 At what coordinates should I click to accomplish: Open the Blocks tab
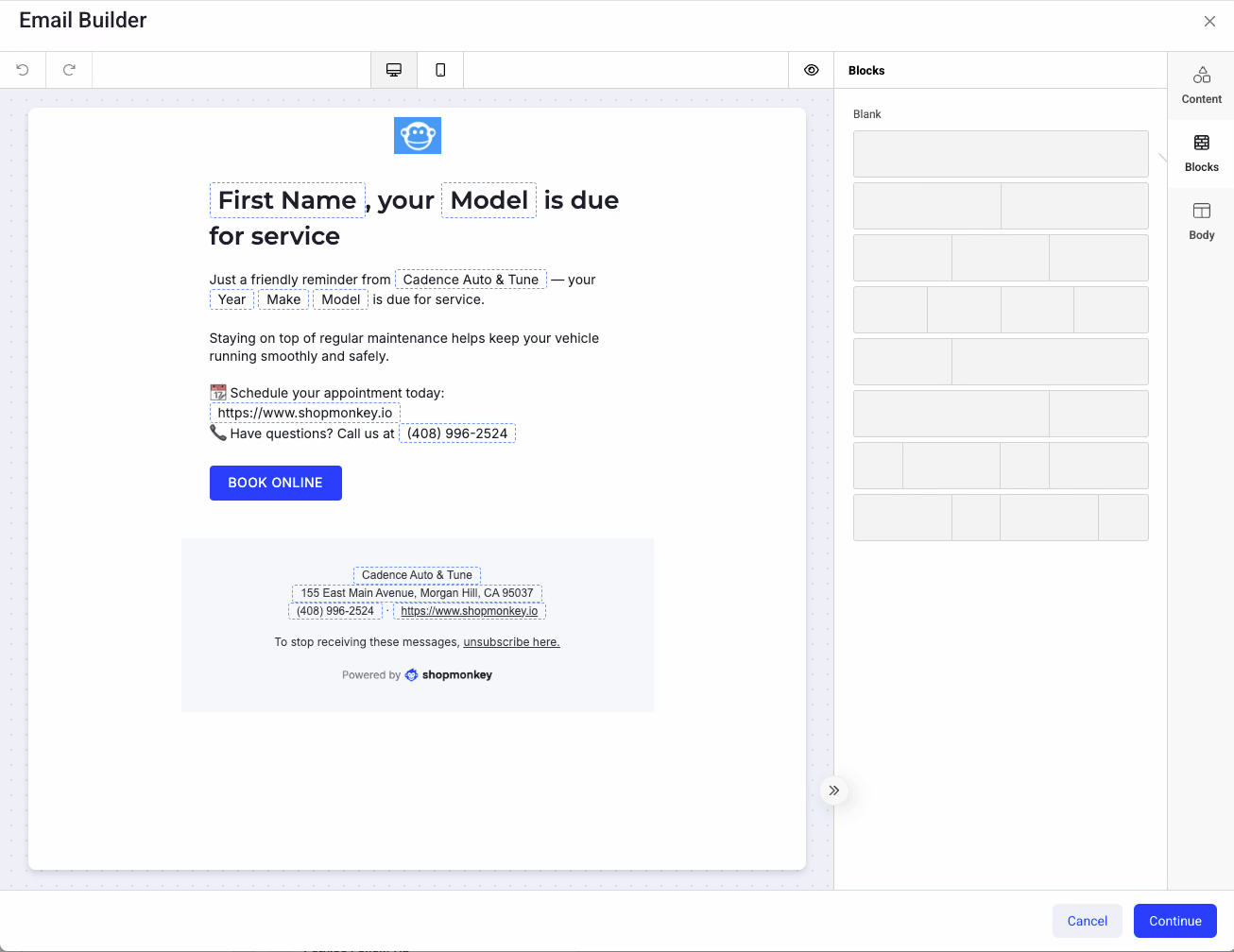1201,153
